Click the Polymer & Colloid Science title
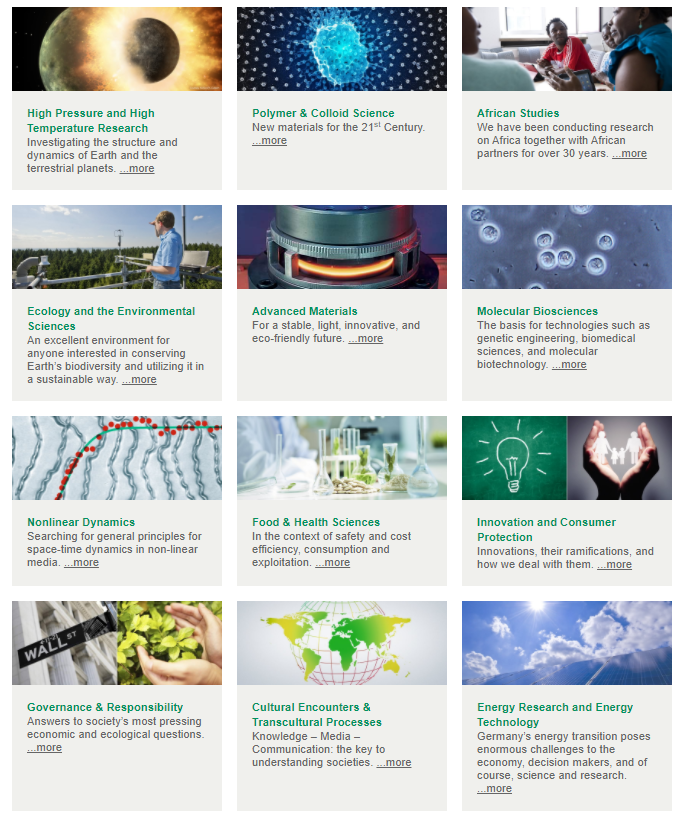This screenshot has height=821, width=686. (323, 113)
